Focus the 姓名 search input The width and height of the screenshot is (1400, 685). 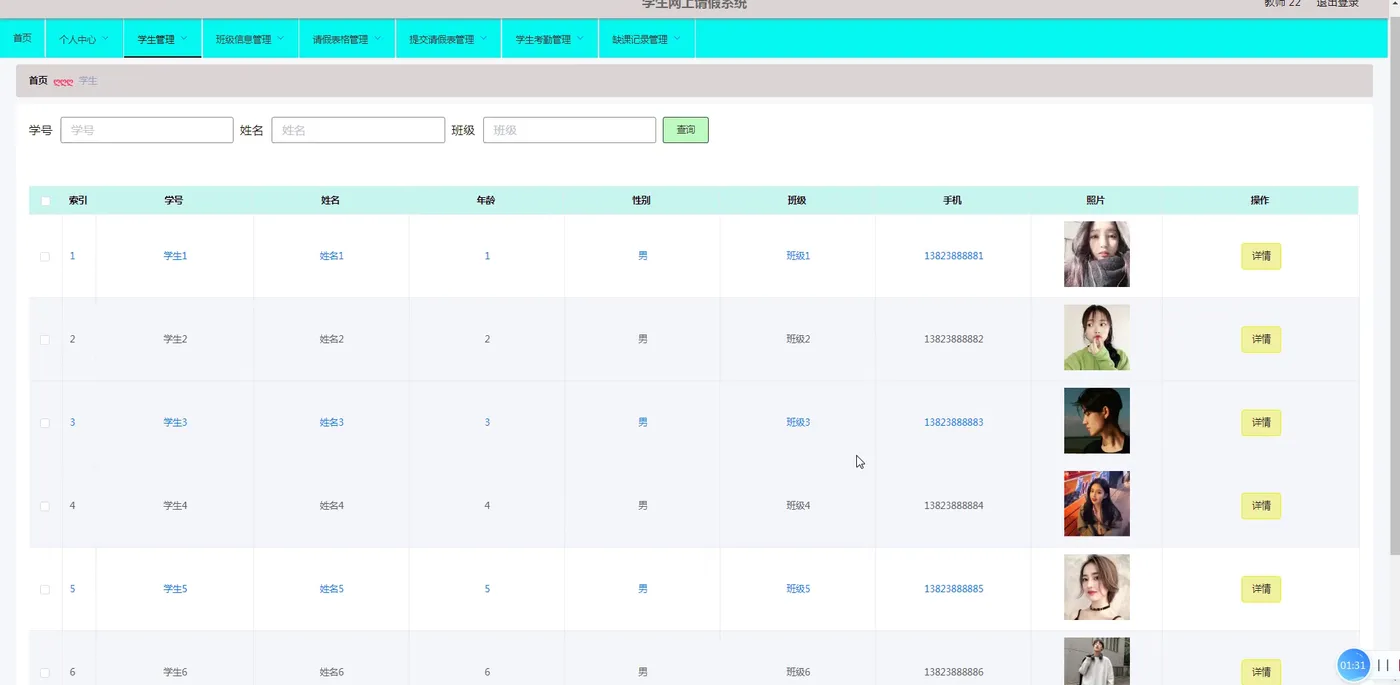tap(358, 130)
